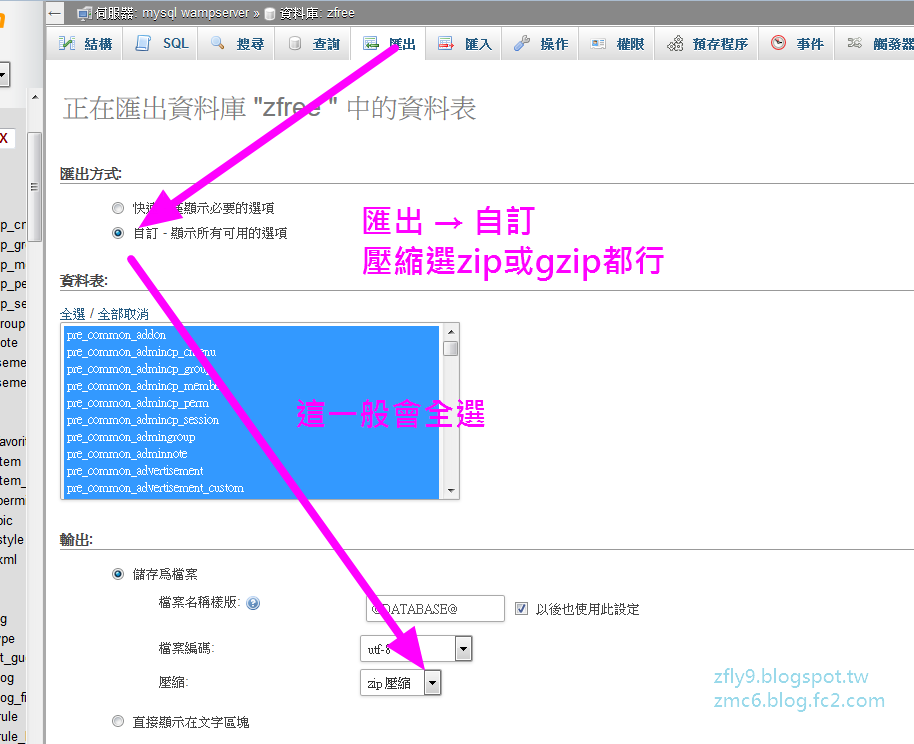Click the 事件 clock icon
The height and width of the screenshot is (744, 914).
pos(778,43)
